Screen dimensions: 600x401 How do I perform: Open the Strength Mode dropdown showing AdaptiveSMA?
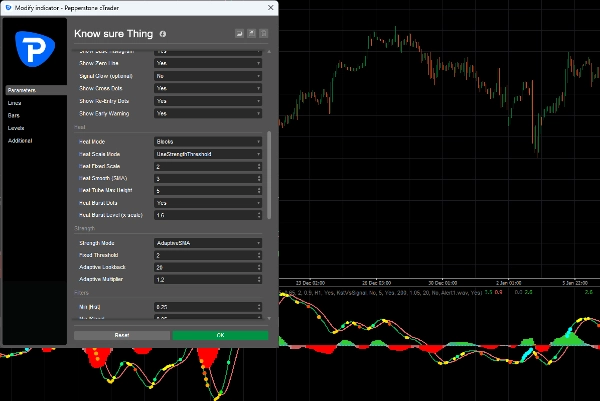(208, 243)
